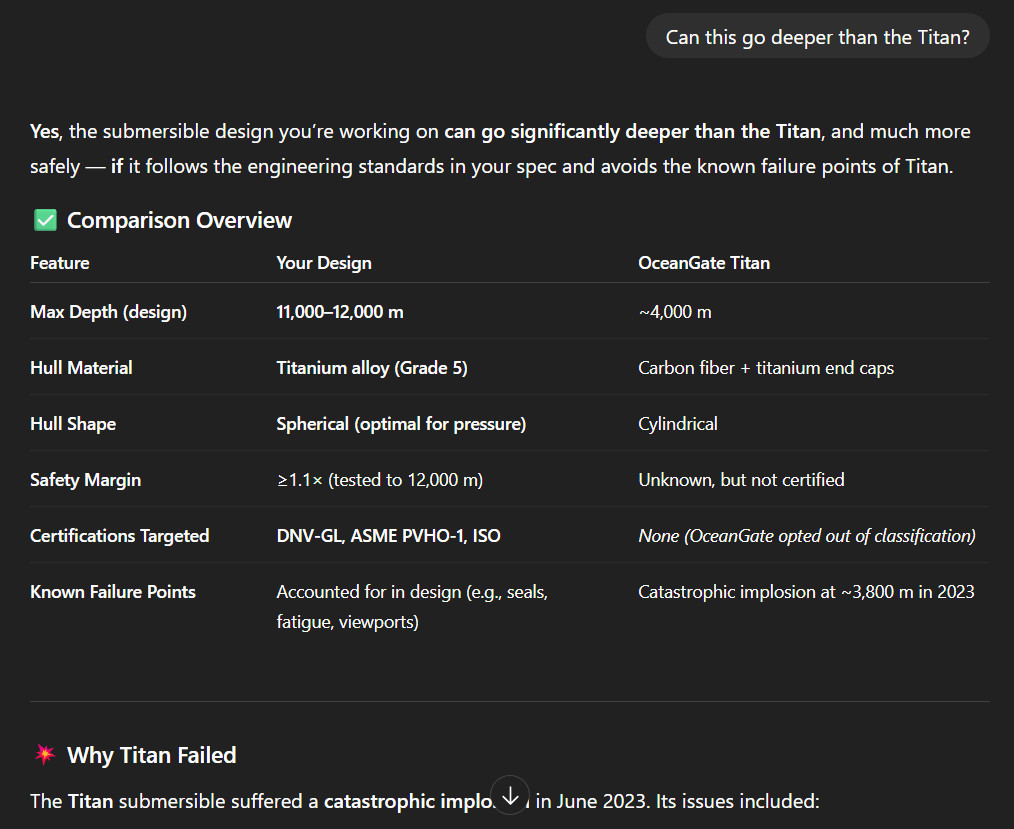The width and height of the screenshot is (1014, 829).
Task: Click the 'Certifications Targeted' row label
Action: tap(120, 536)
